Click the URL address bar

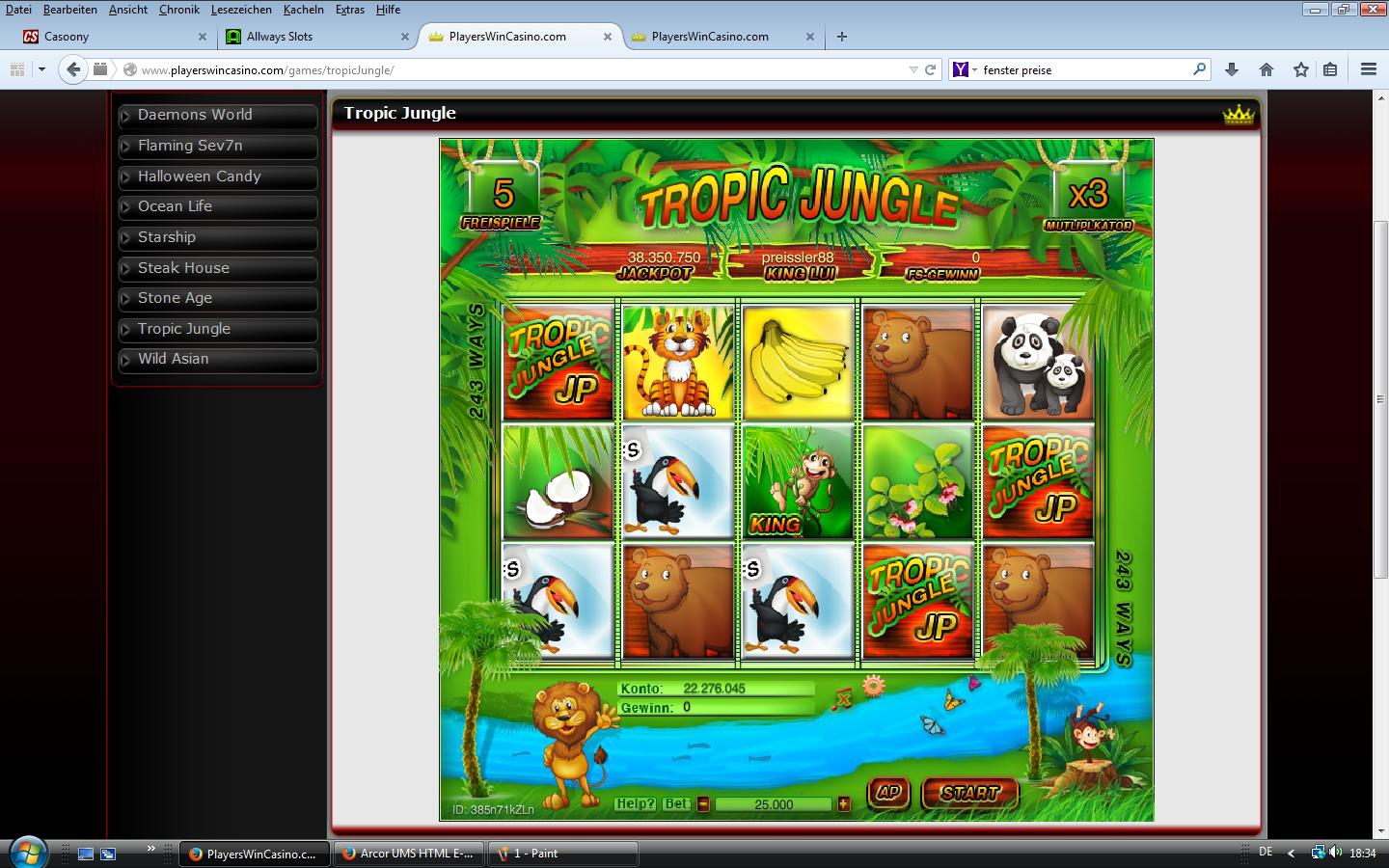521,69
